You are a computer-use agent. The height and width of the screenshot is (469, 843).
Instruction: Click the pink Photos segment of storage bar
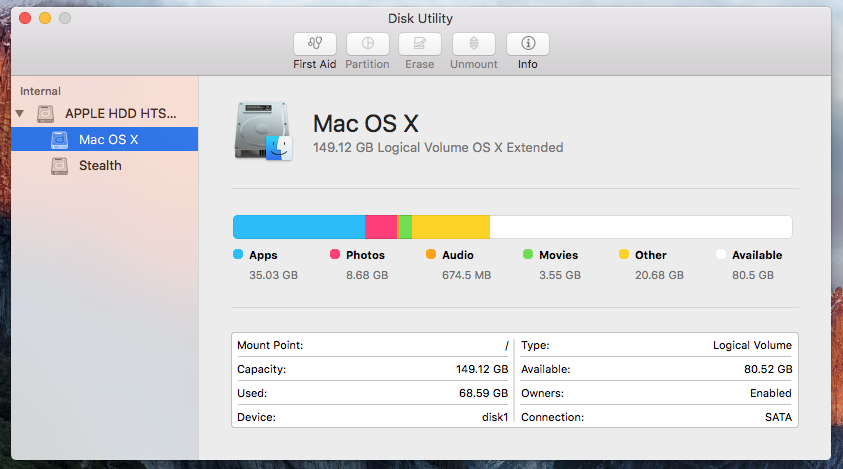point(381,227)
